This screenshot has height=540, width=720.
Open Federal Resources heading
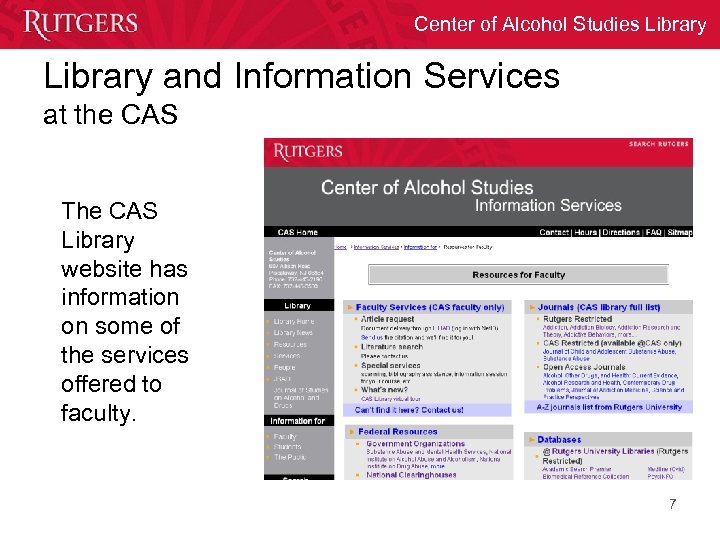coord(398,432)
